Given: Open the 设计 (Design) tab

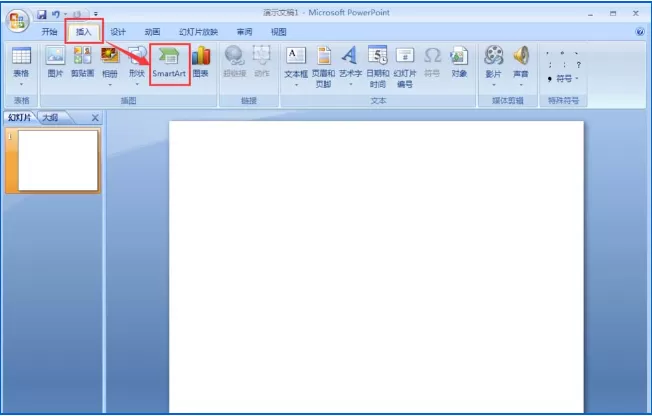Looking at the screenshot, I should click(x=118, y=32).
